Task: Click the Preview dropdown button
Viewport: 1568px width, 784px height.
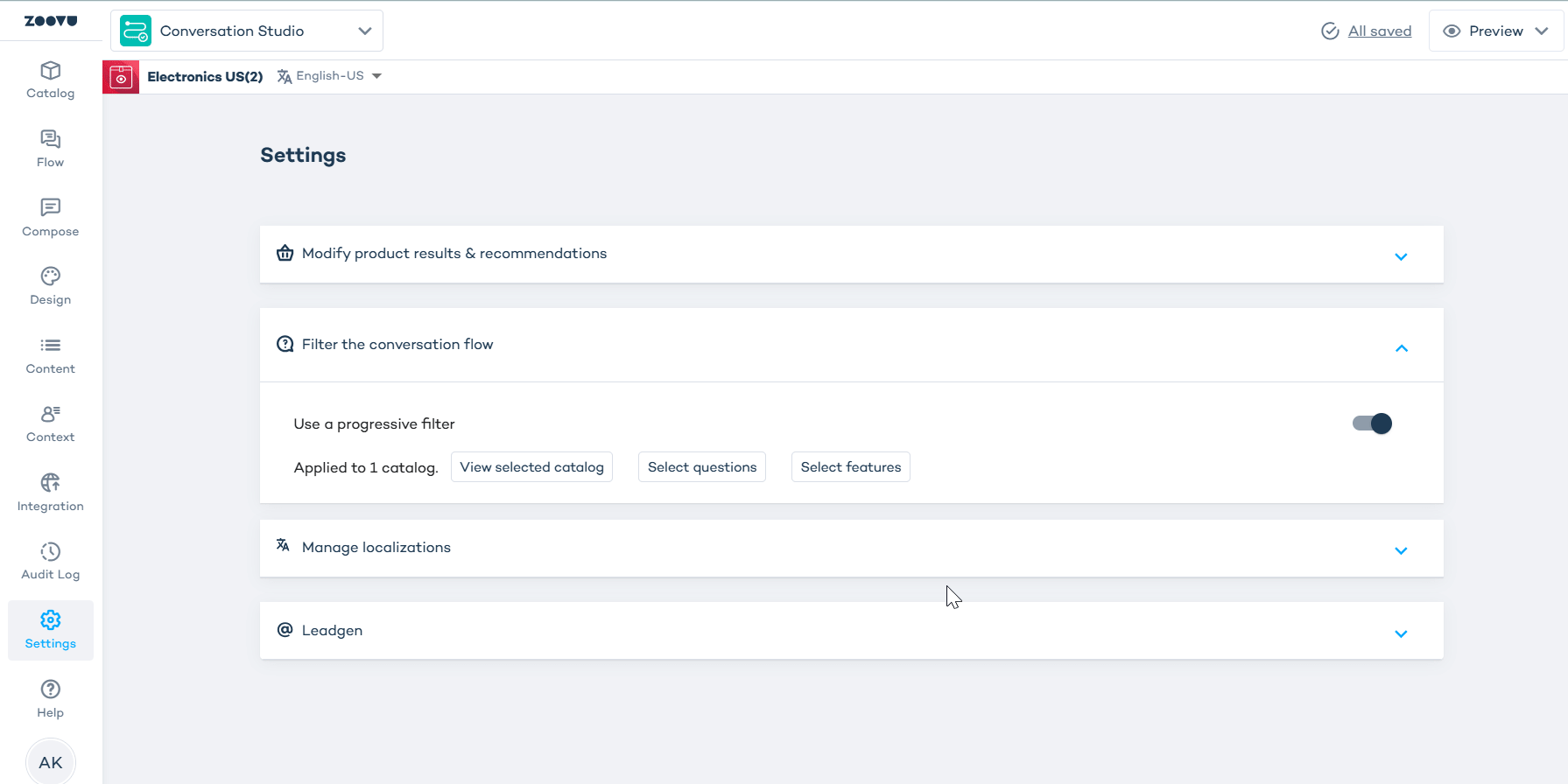Action: [1496, 31]
